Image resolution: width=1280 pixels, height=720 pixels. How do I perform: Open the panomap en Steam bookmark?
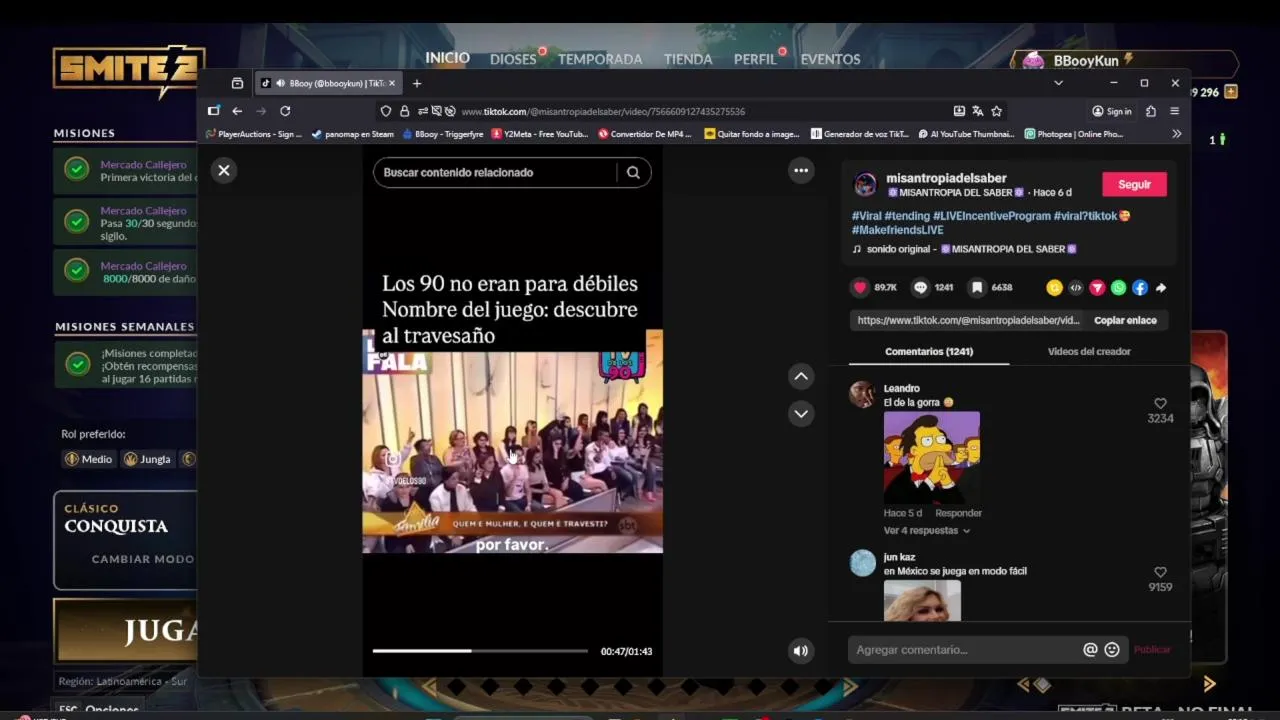(353, 134)
